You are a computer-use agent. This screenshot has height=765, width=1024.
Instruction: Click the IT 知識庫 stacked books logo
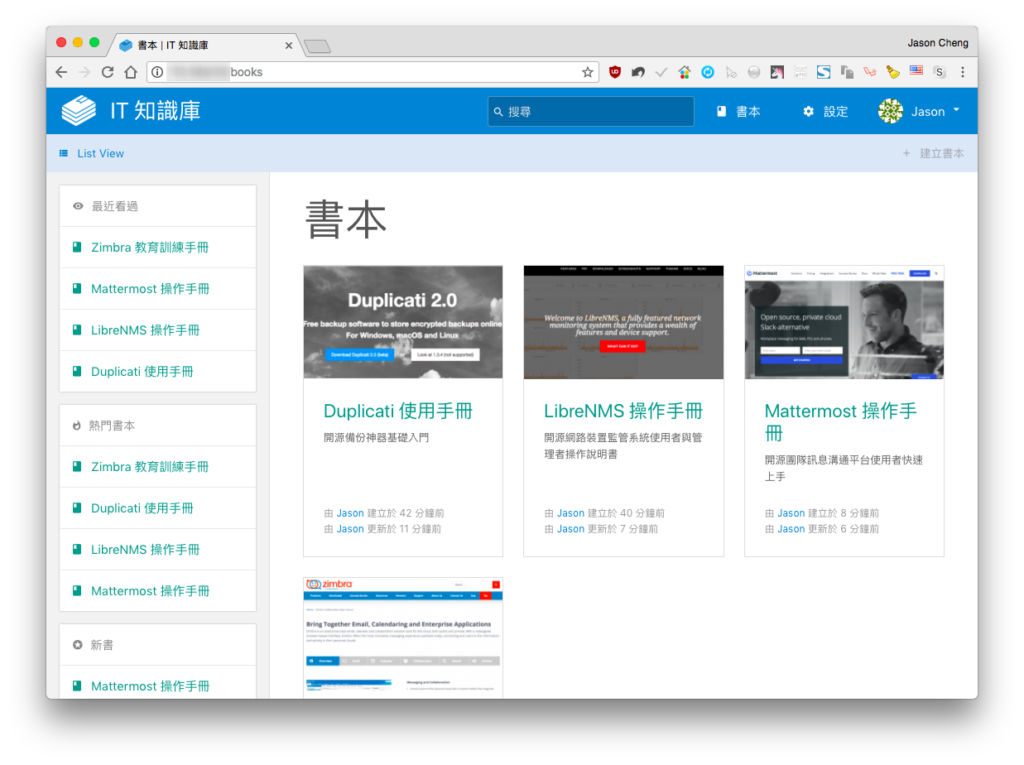(78, 111)
